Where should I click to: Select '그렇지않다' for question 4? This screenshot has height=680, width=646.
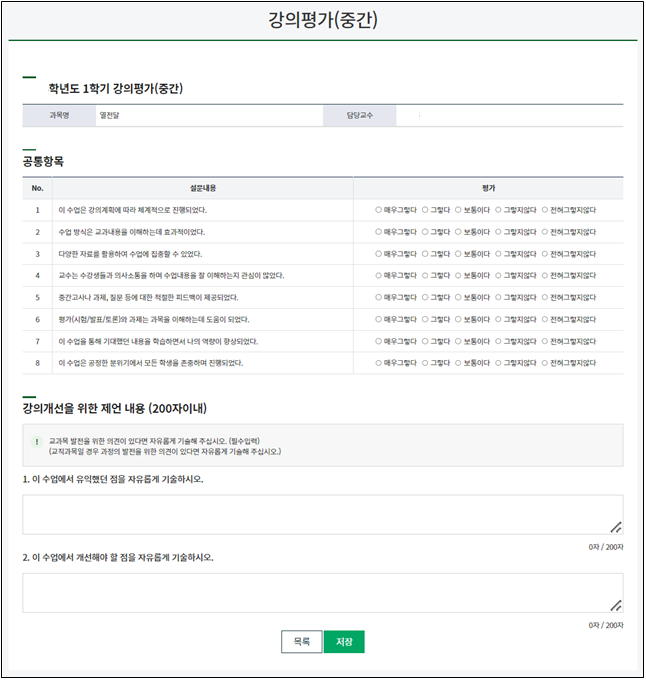(x=498, y=275)
